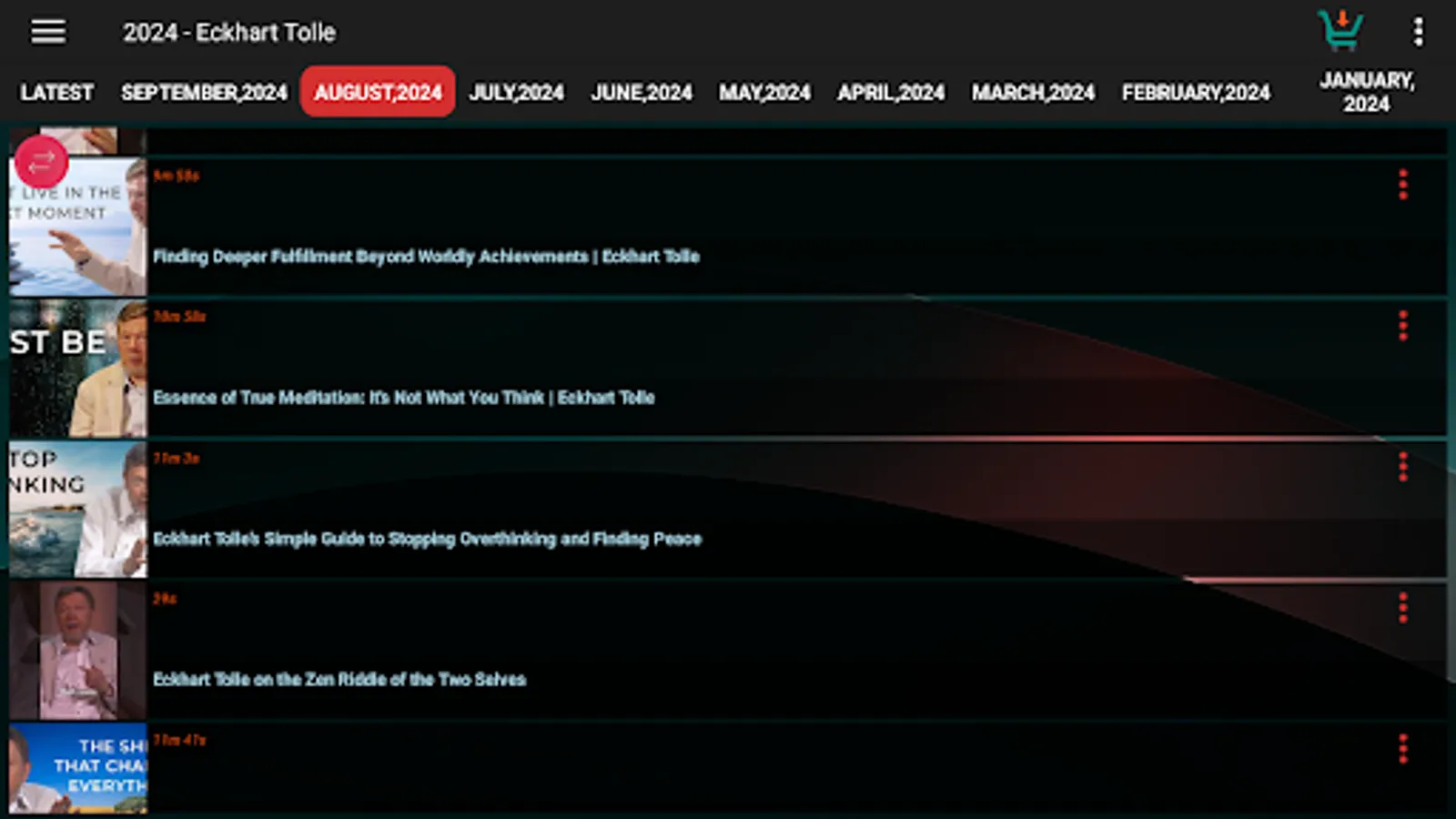Switch to the APRIL,2024 tab
The width and height of the screenshot is (1456, 819).
tap(891, 92)
